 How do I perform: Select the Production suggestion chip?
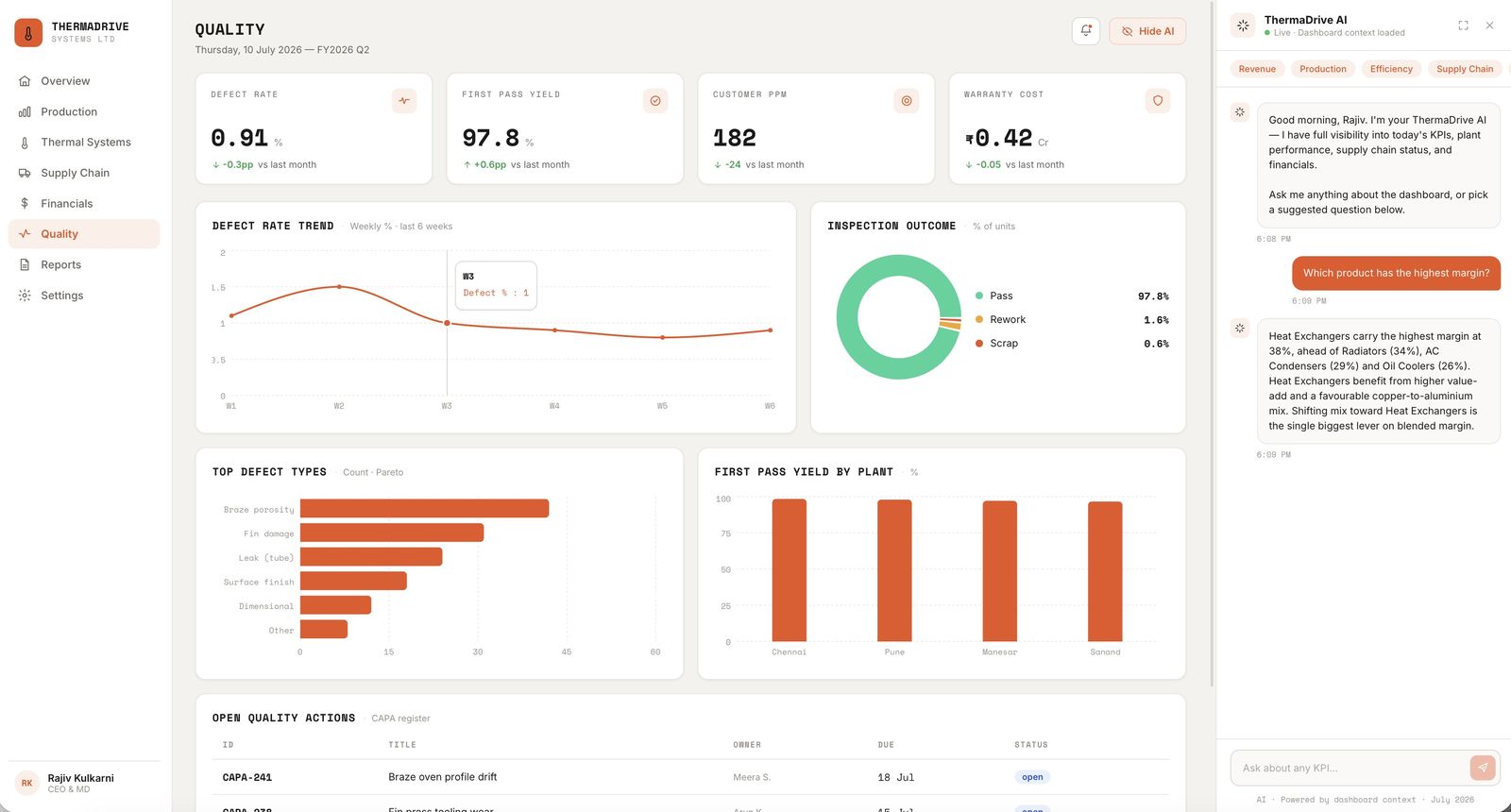pyautogui.click(x=1323, y=69)
